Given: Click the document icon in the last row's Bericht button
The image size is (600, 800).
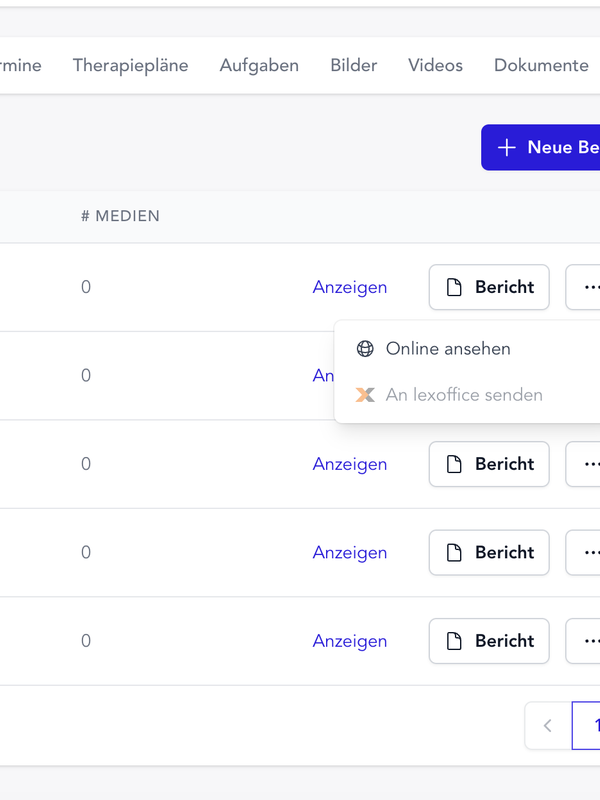Looking at the screenshot, I should point(454,641).
